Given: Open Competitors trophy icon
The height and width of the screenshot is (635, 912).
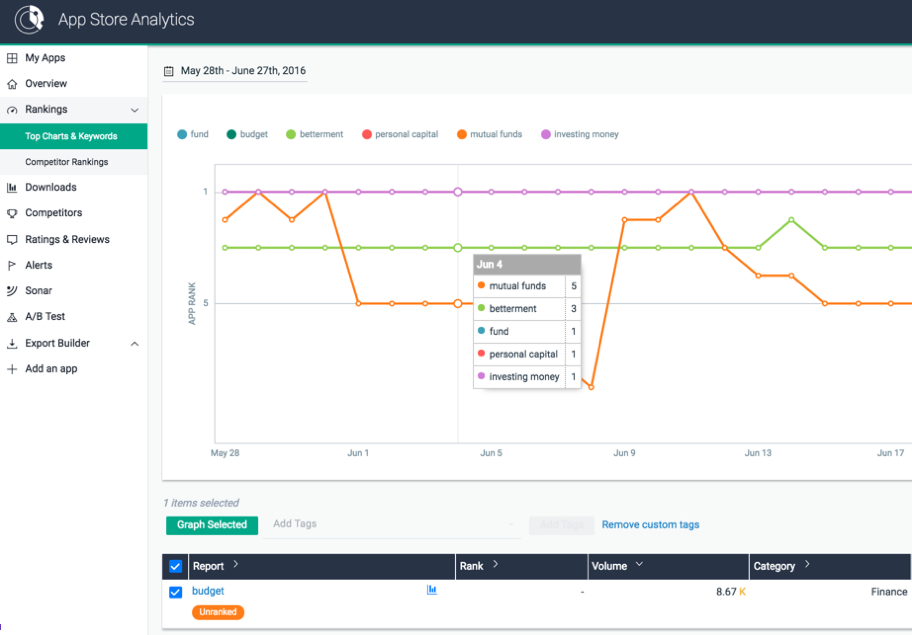Looking at the screenshot, I should (x=12, y=213).
